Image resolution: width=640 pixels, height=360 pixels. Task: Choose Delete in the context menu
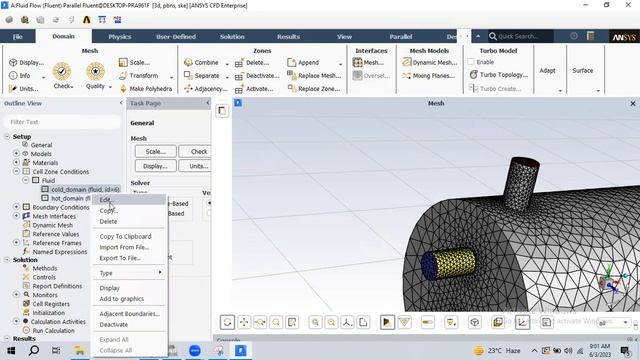129,222
